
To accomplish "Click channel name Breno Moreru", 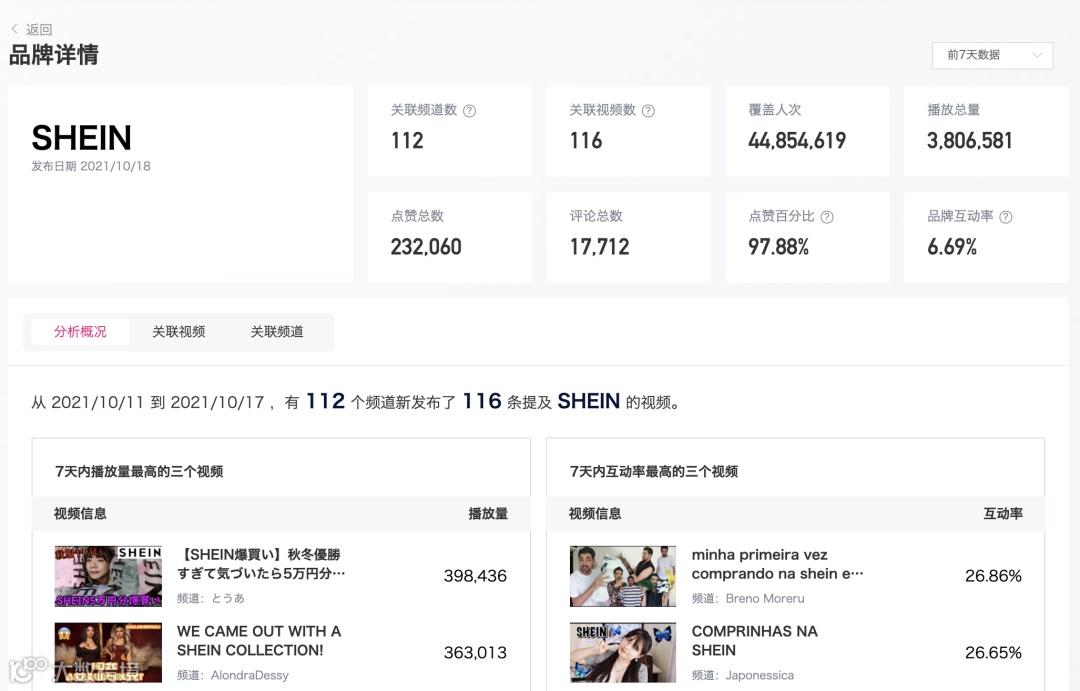I will point(765,598).
